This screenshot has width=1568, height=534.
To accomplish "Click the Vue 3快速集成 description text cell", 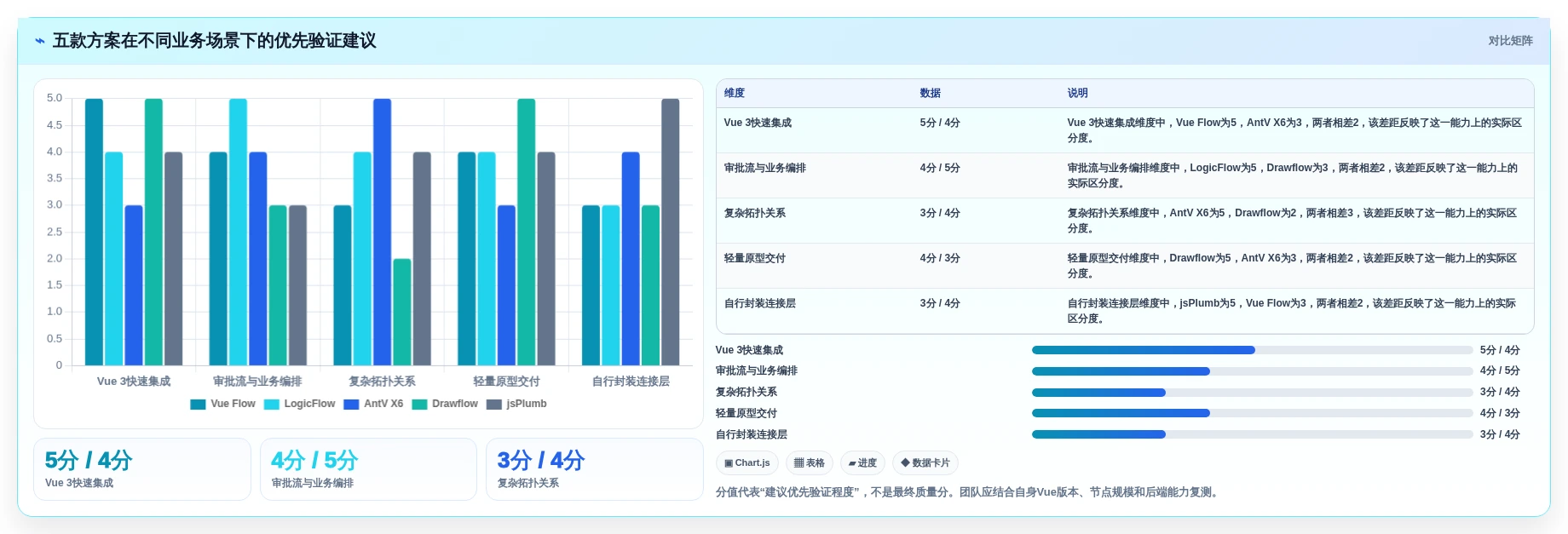I will tap(1294, 130).
